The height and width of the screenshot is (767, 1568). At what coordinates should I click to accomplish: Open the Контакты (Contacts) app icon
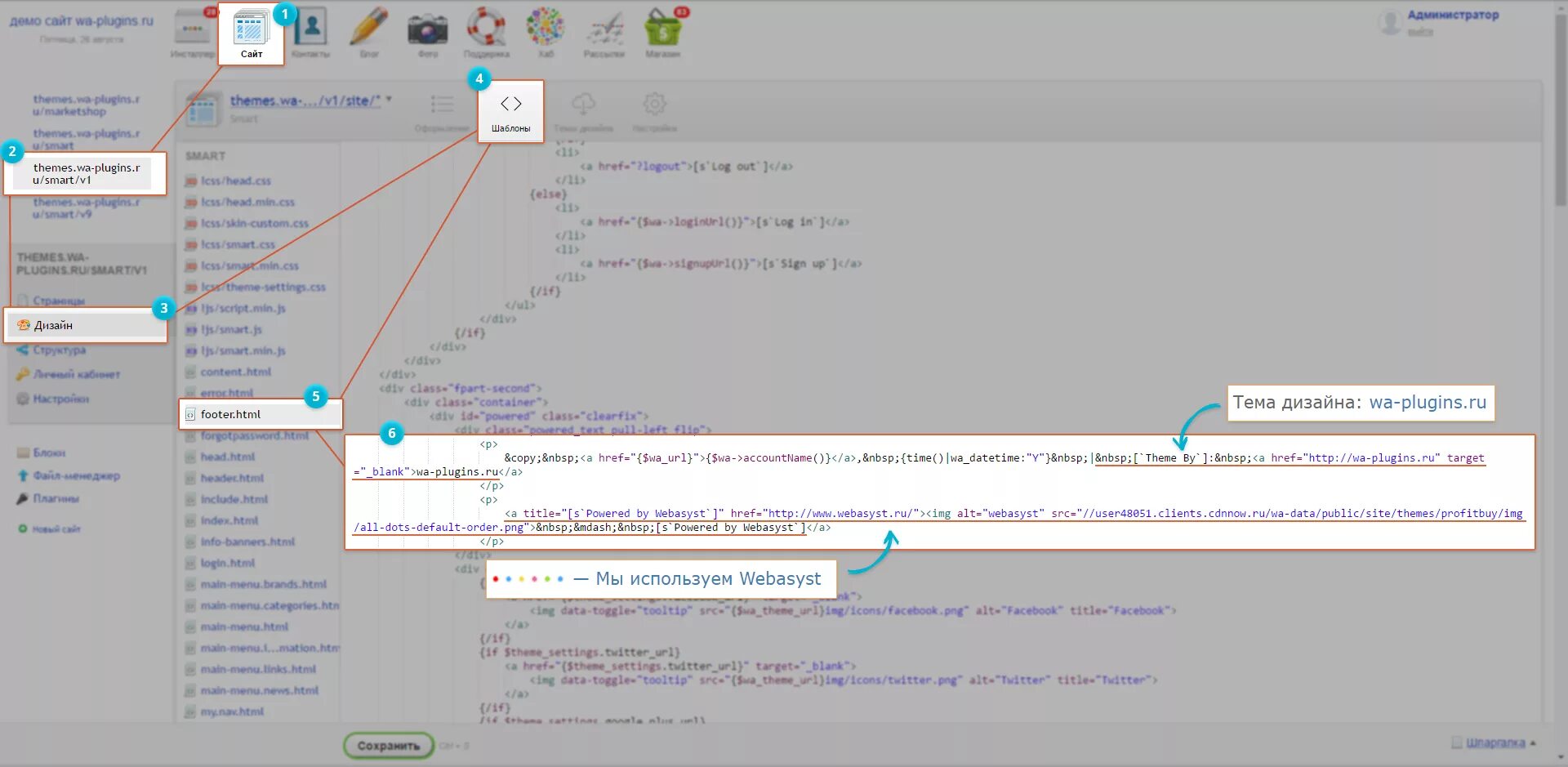click(x=310, y=29)
